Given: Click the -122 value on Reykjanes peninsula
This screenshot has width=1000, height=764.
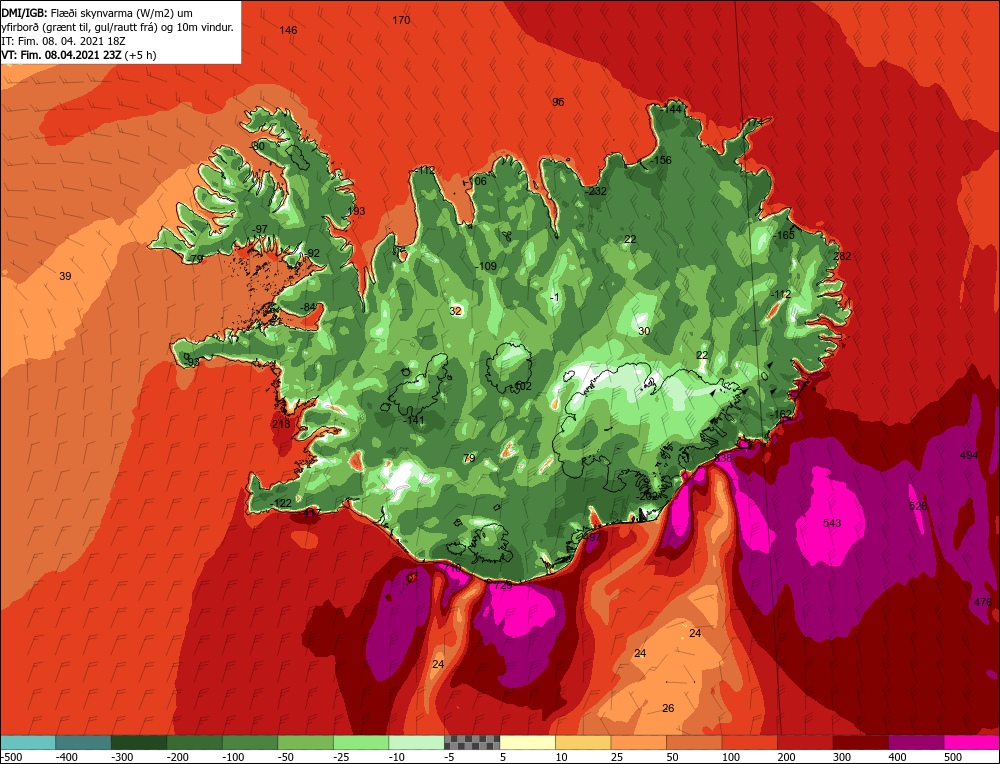Looking at the screenshot, I should point(281,504).
